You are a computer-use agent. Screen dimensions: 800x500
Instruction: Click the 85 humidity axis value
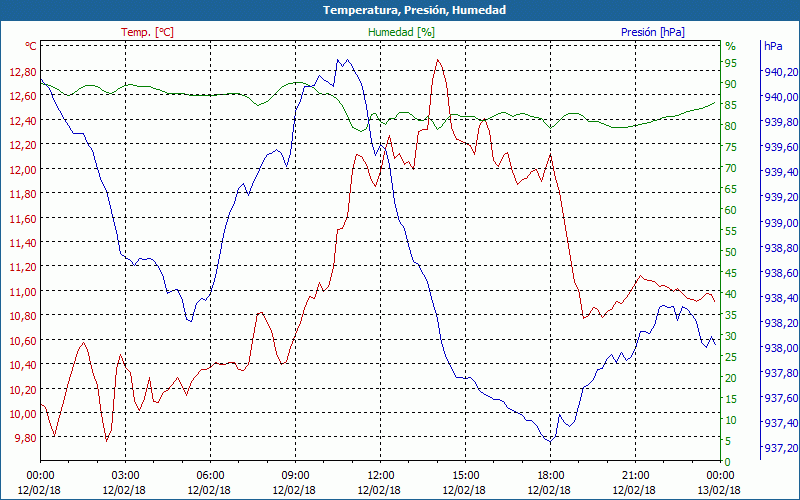[x=731, y=105]
